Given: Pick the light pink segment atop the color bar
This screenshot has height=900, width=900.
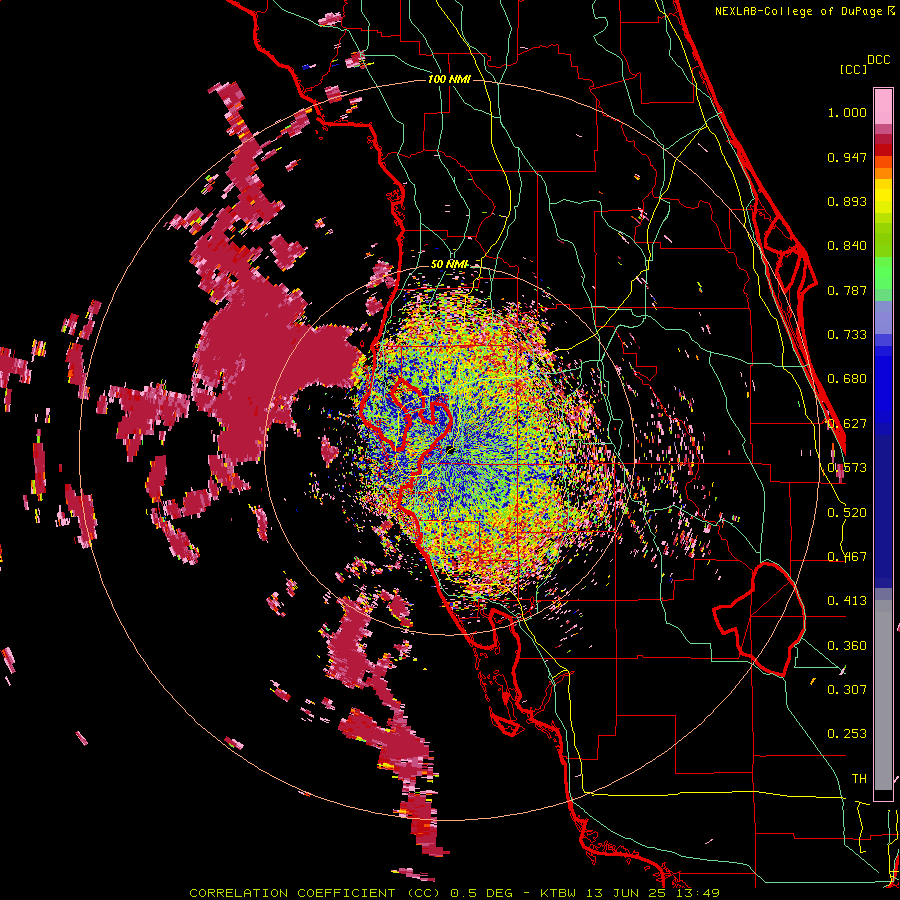Looking at the screenshot, I should (x=883, y=106).
